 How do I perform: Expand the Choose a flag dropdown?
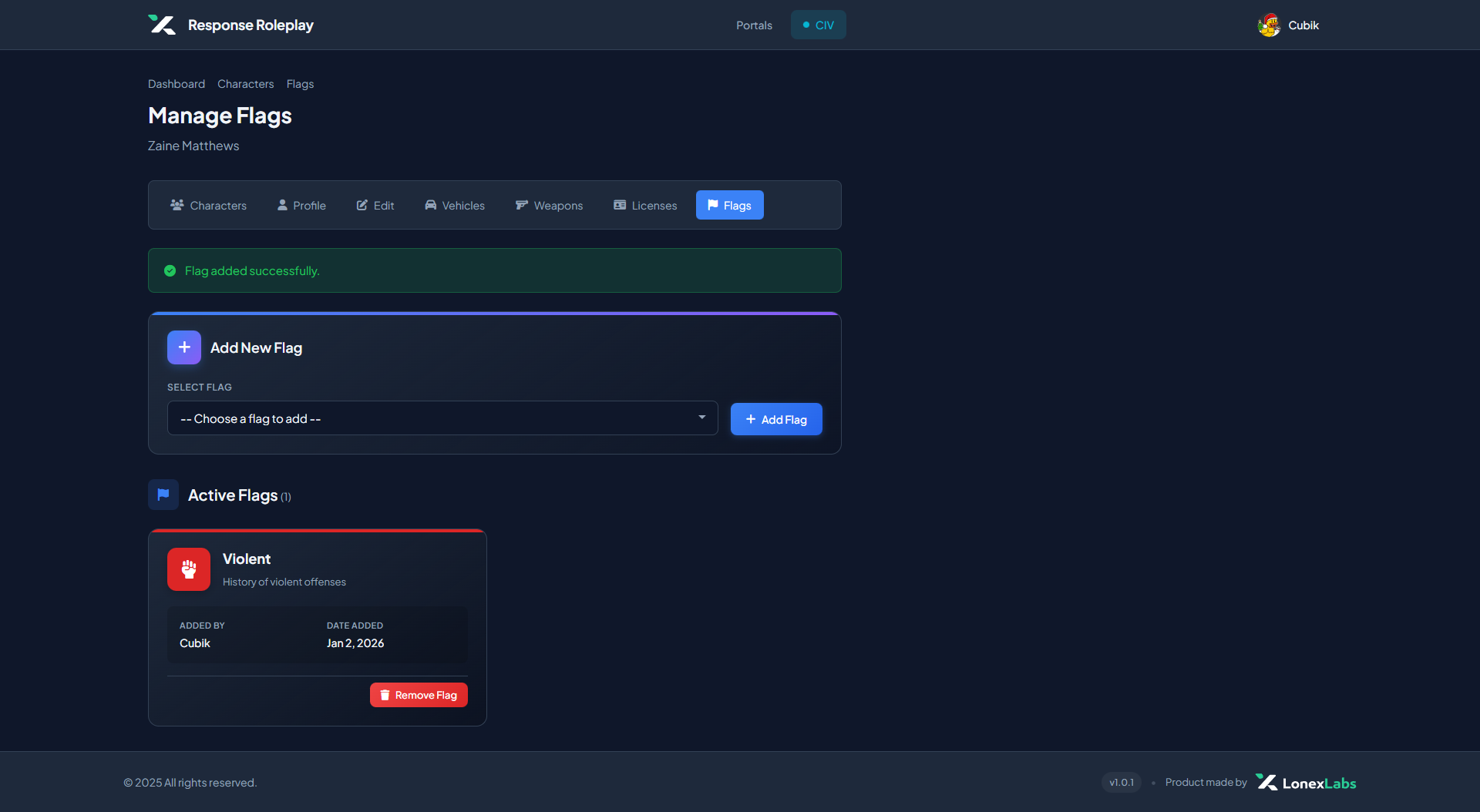[442, 418]
